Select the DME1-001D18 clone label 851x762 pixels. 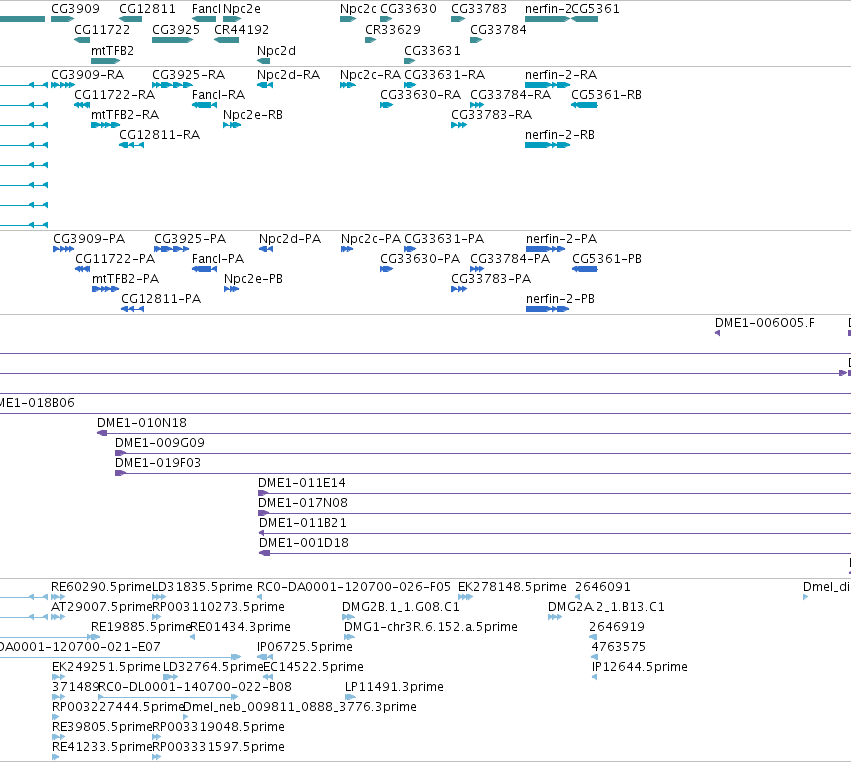(304, 543)
